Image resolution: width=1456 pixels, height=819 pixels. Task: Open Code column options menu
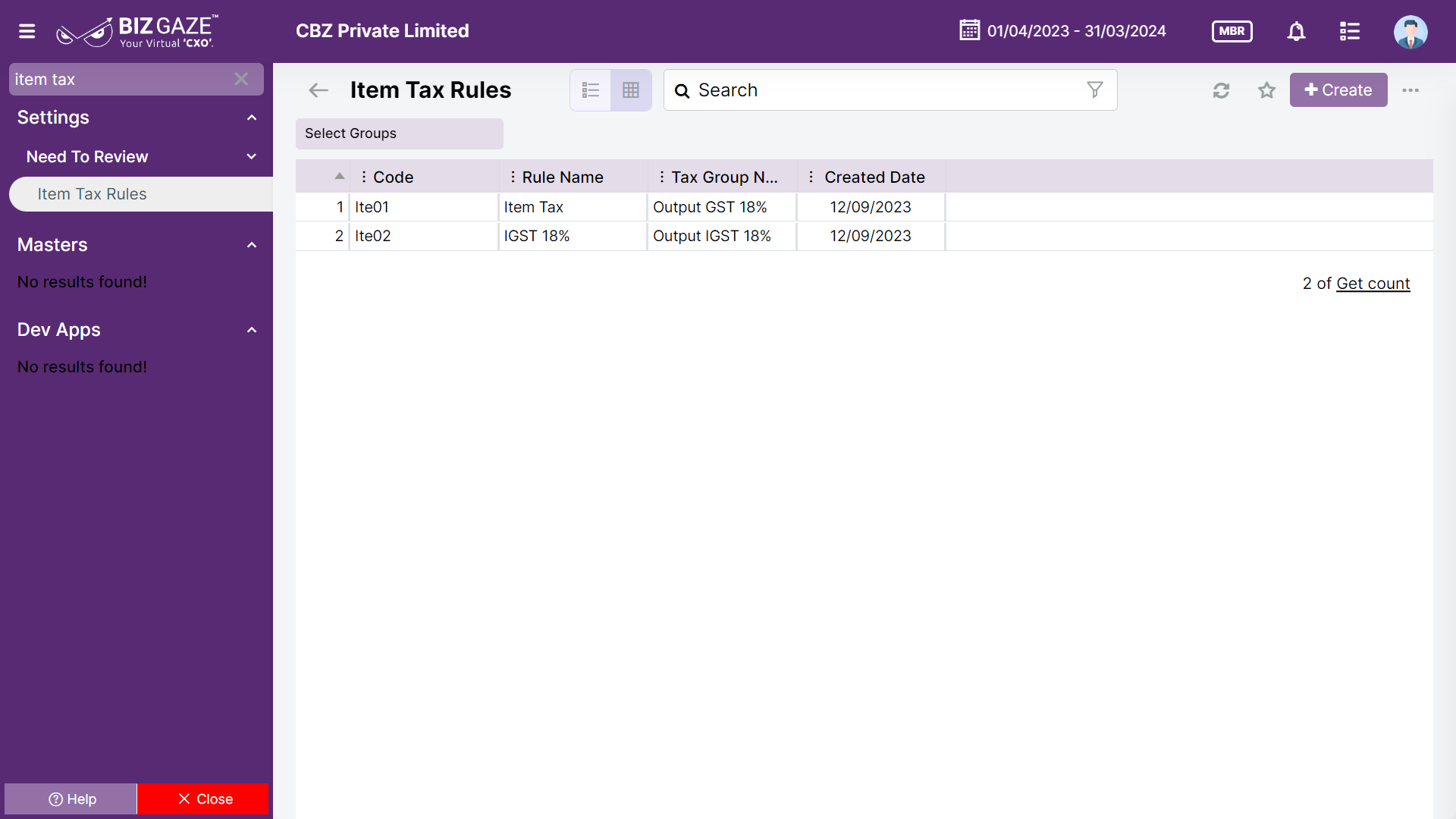pyautogui.click(x=364, y=177)
